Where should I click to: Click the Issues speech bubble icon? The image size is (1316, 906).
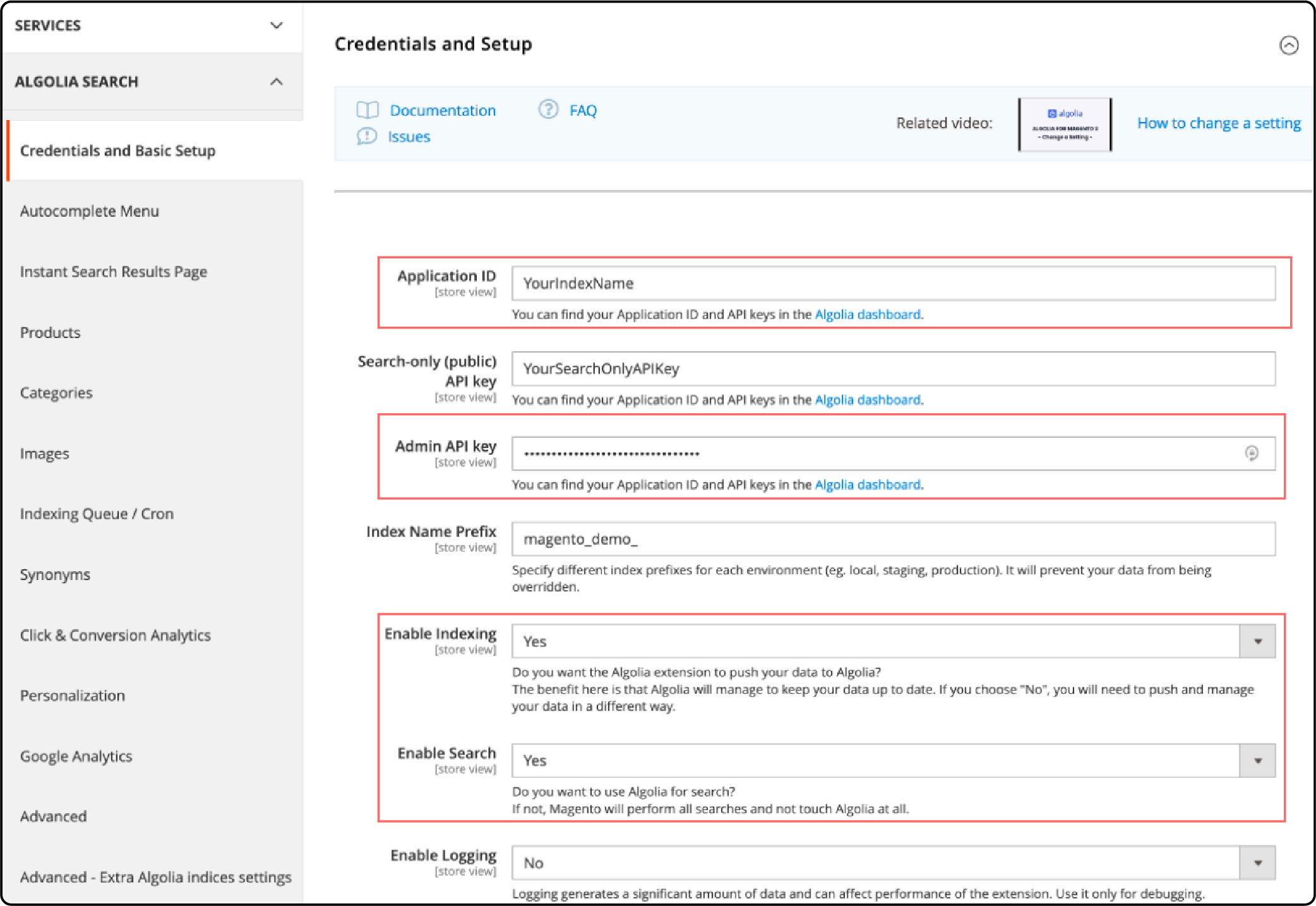coord(367,136)
